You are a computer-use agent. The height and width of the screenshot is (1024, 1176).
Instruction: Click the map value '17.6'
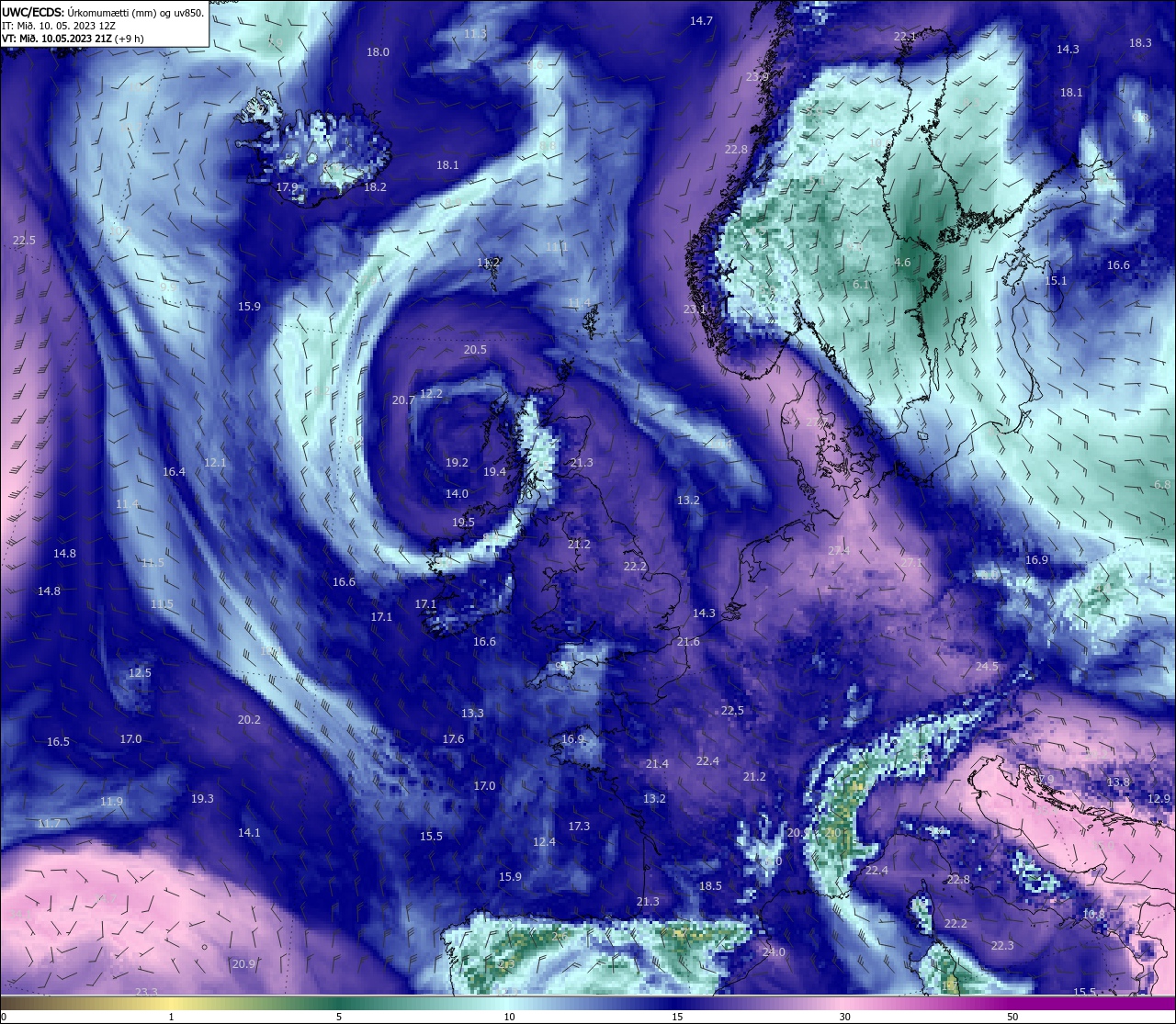[x=453, y=739]
